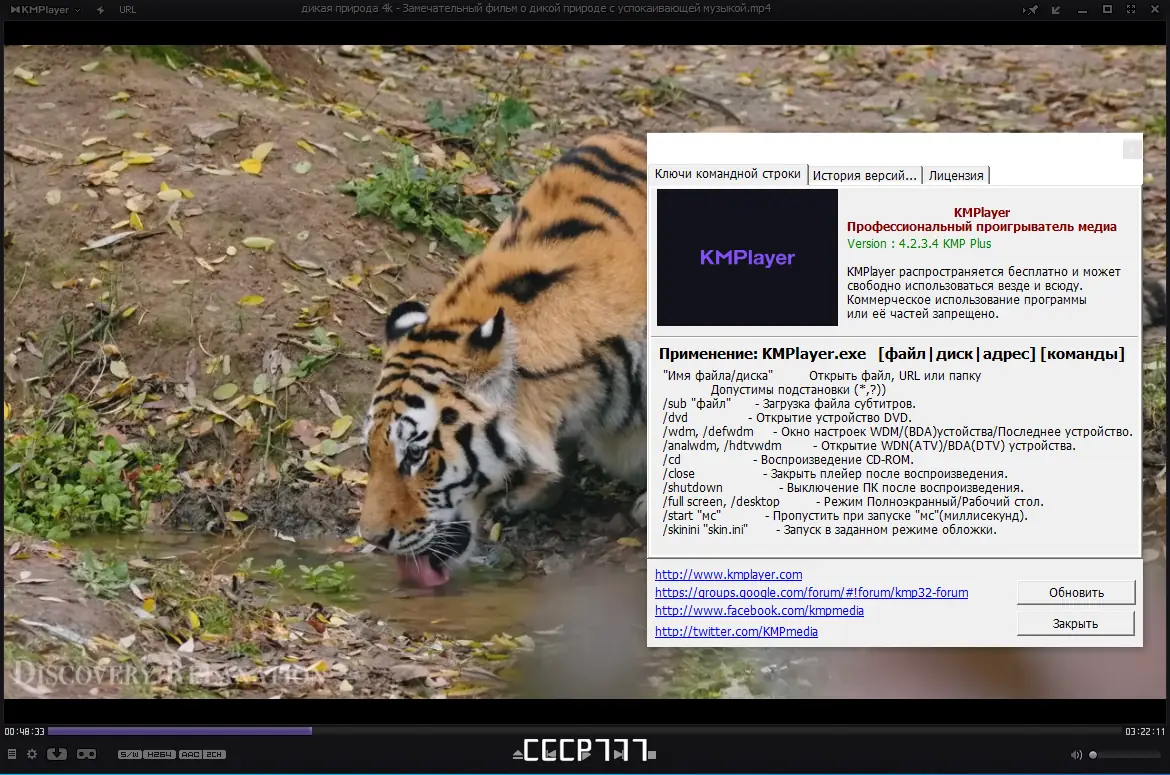
Task: Click the elapsed time 00:48:33
Action: [x=25, y=732]
